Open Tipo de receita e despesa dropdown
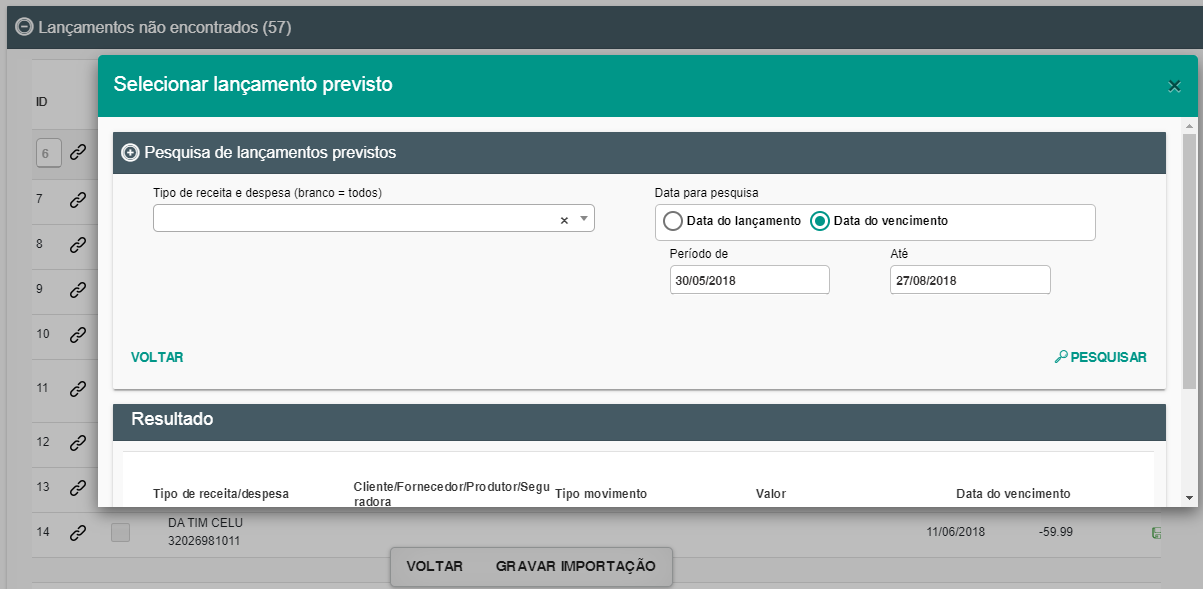Screen dimensions: 1203x589 pyautogui.click(x=584, y=219)
